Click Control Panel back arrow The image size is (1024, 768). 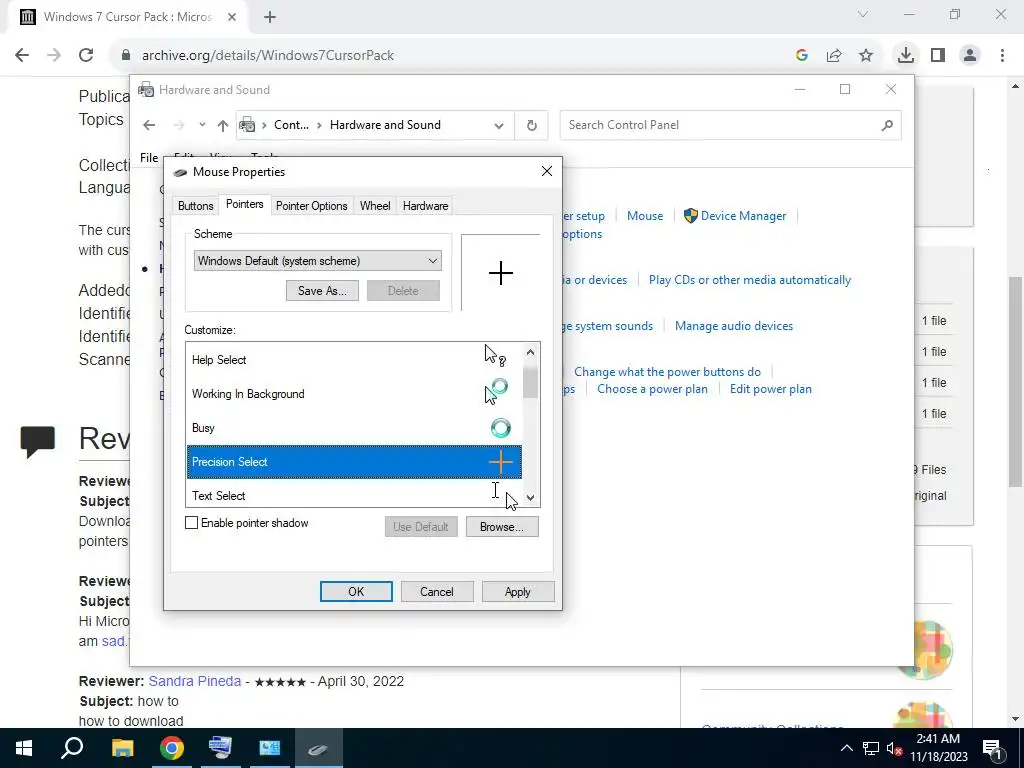(x=149, y=125)
